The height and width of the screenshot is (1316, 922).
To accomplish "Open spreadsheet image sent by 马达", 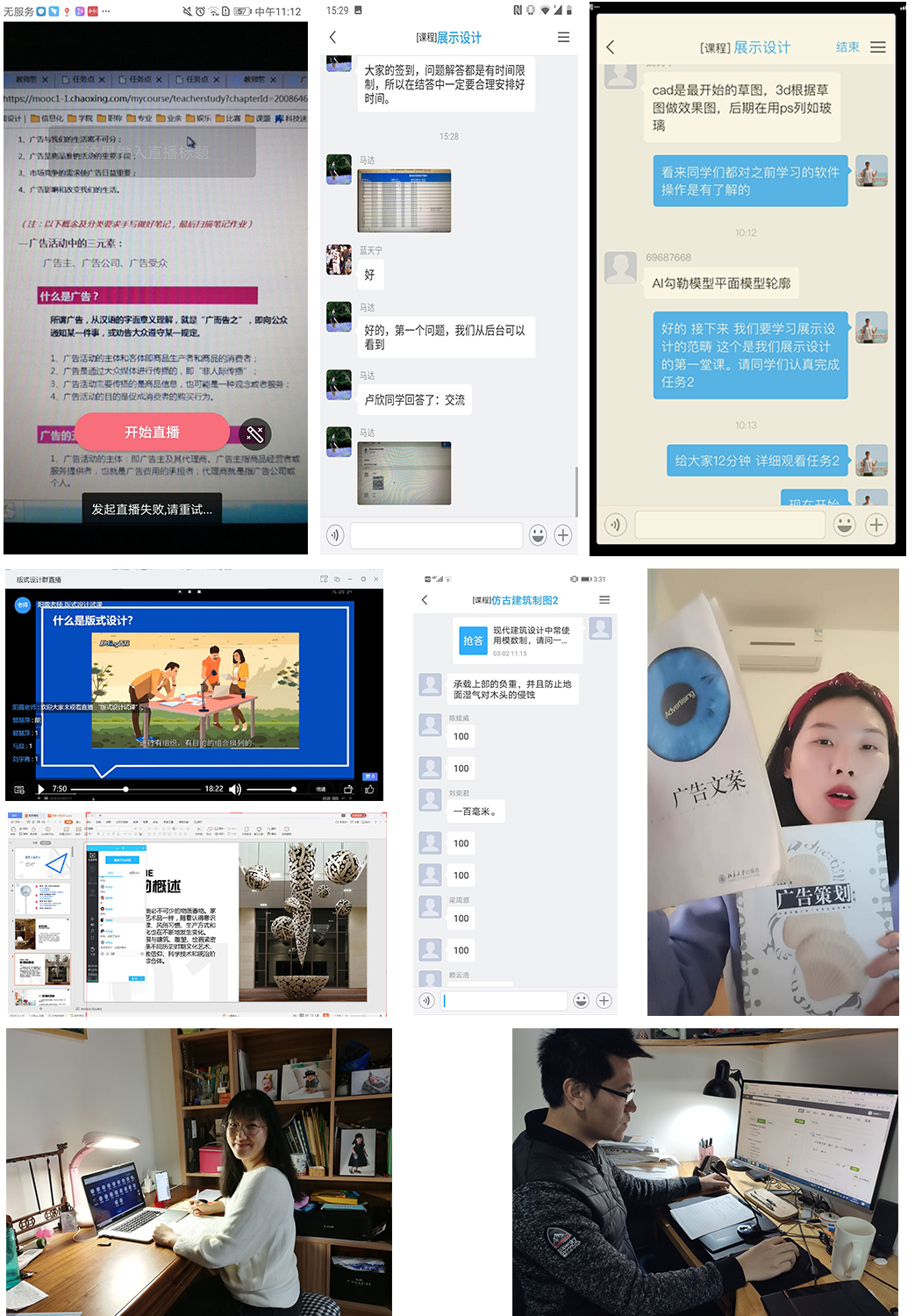I will click(x=404, y=201).
